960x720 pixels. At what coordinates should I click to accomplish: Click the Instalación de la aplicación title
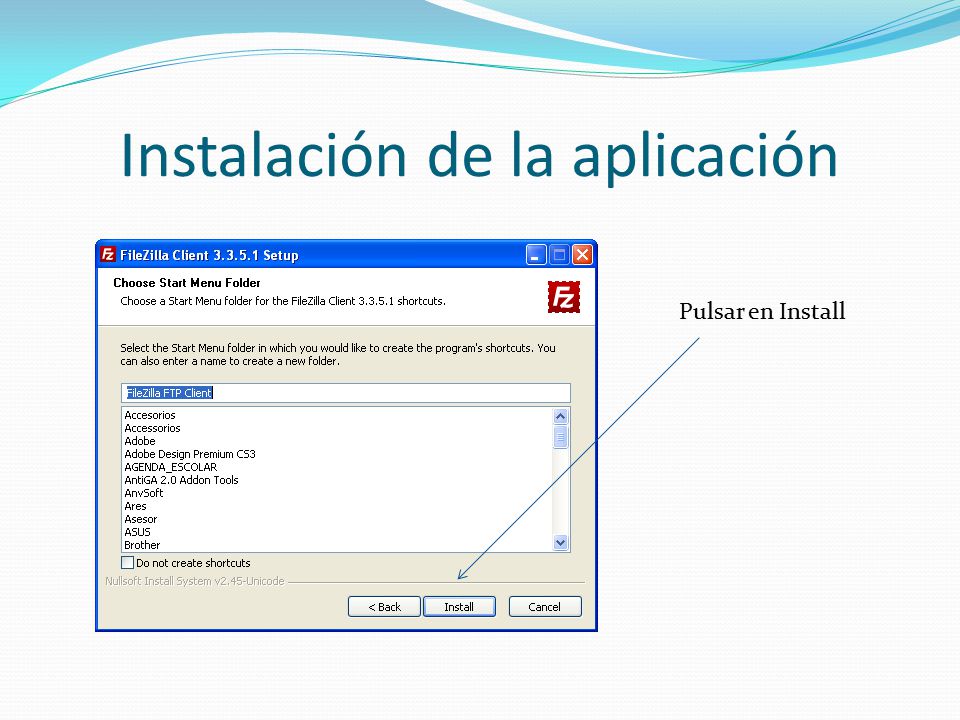click(x=479, y=156)
